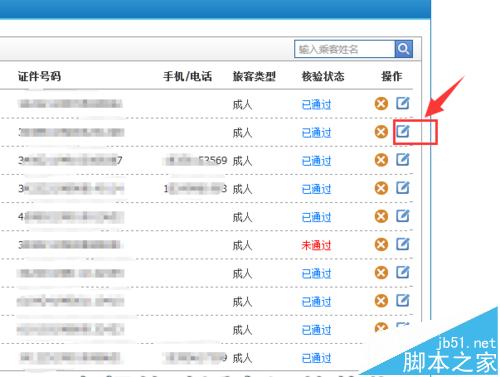Delete the passenger in the first row

pos(381,104)
